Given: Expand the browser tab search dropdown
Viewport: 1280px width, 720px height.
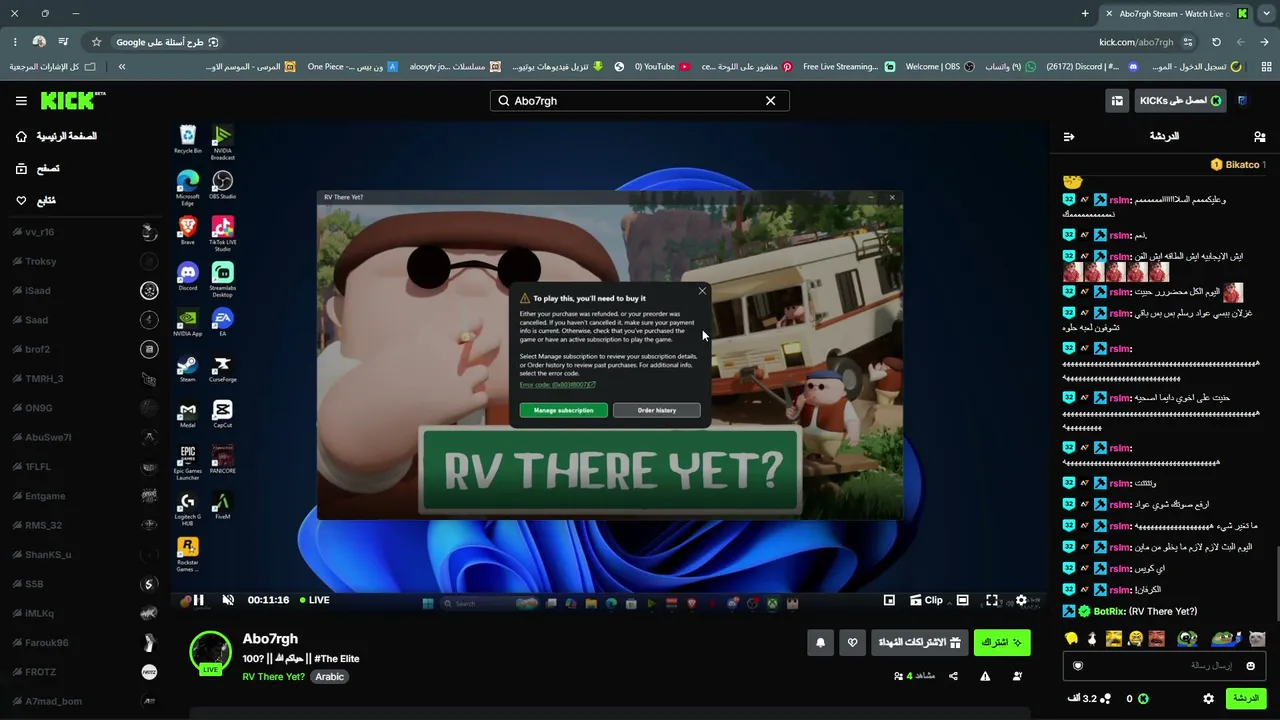Looking at the screenshot, I should pyautogui.click(x=1266, y=14).
